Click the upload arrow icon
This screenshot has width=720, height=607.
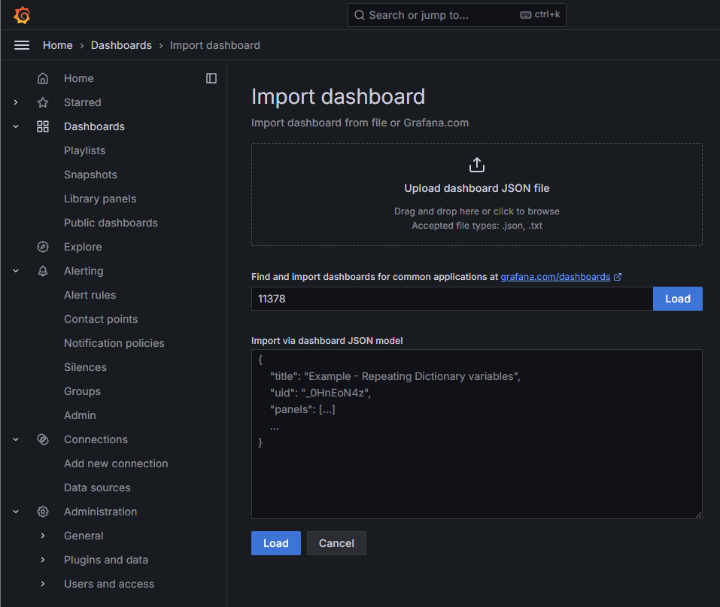click(x=477, y=165)
